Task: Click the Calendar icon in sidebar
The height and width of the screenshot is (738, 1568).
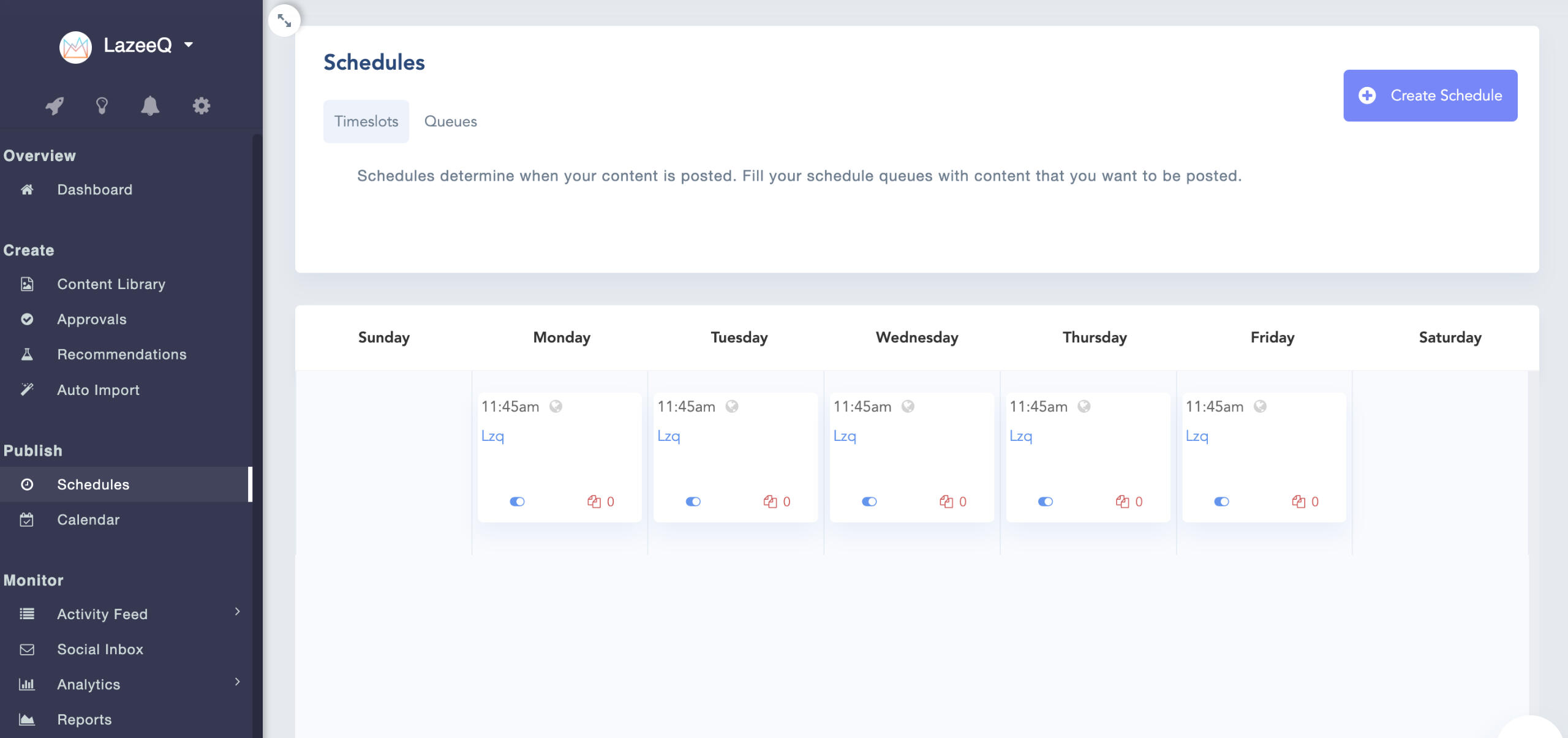Action: click(27, 519)
